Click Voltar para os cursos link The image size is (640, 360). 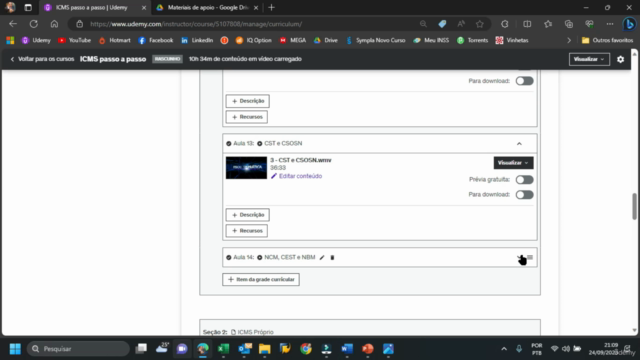tap(42, 59)
